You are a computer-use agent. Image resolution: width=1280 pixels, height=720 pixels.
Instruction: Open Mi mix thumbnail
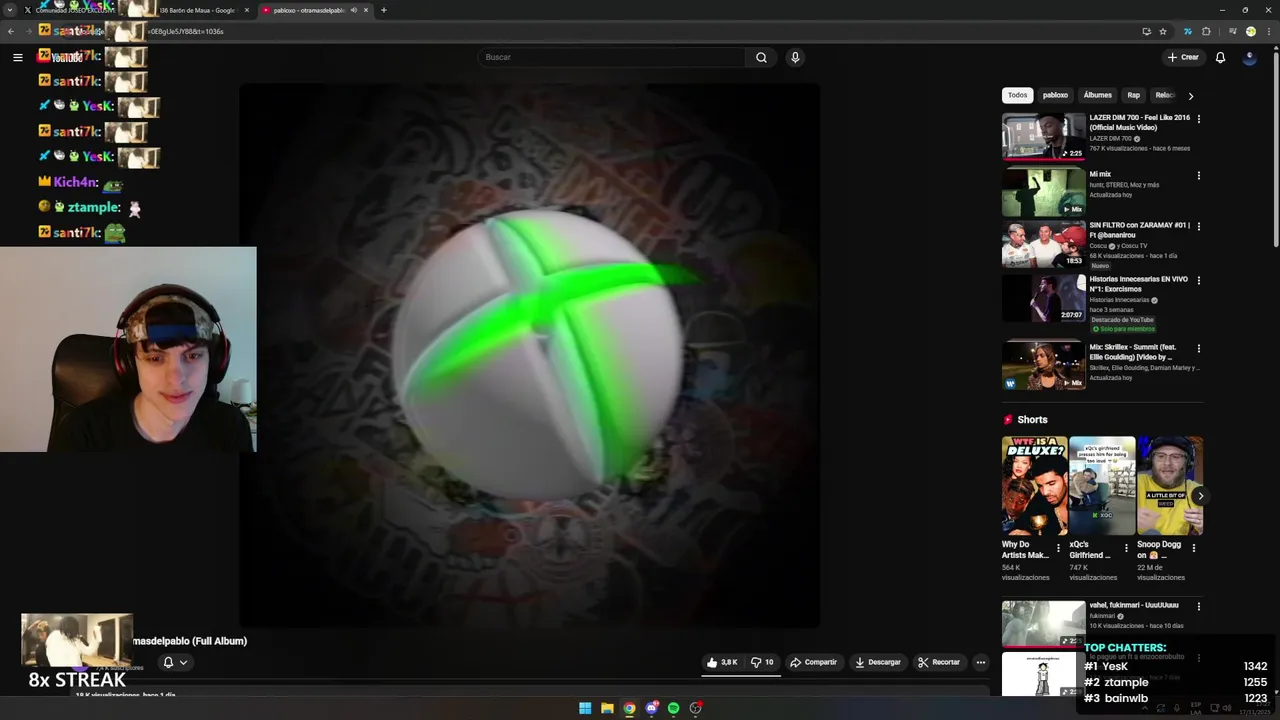1043,192
